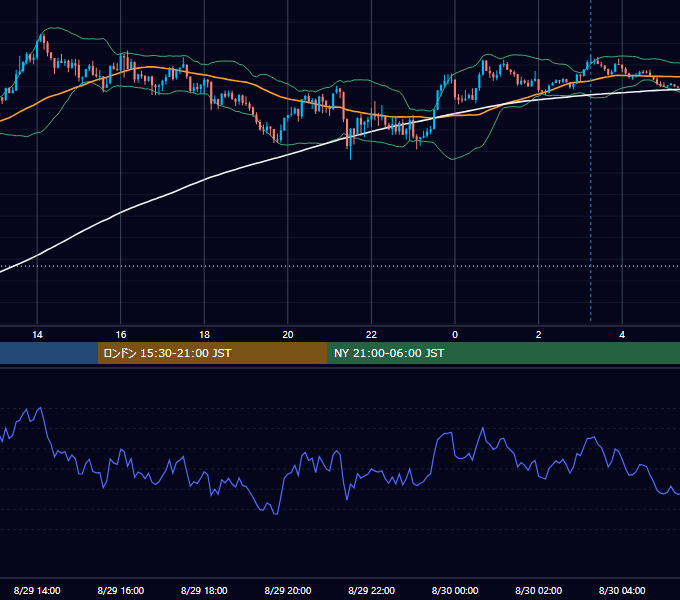
Task: Click hour label 14 on price chart axis
Action: [37, 335]
